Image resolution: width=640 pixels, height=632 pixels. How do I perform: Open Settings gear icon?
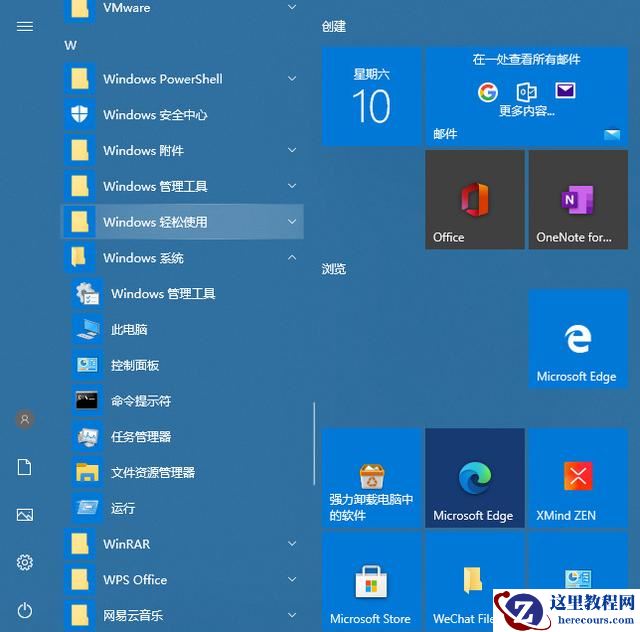[24, 563]
